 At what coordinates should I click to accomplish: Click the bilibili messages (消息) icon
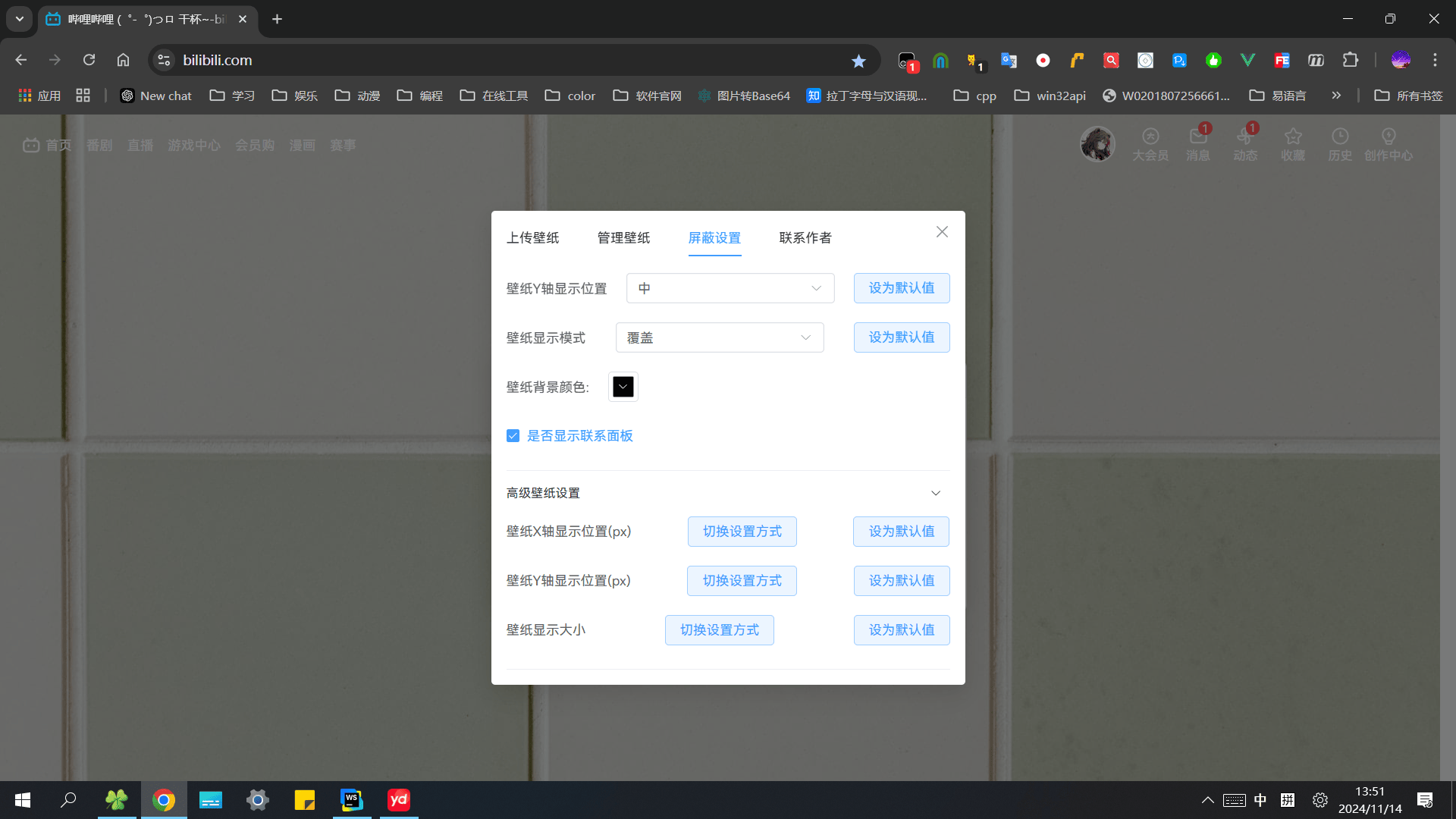pos(1198,137)
